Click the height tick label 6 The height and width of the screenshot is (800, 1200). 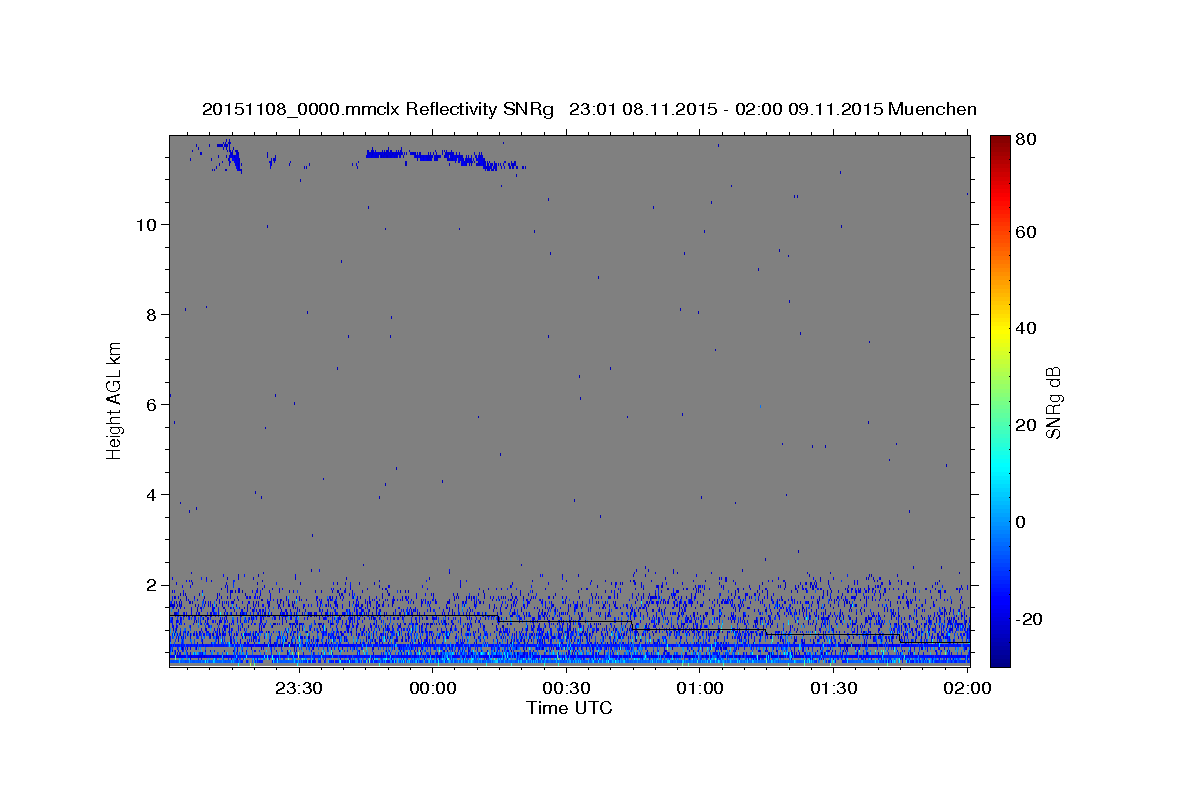pos(153,404)
